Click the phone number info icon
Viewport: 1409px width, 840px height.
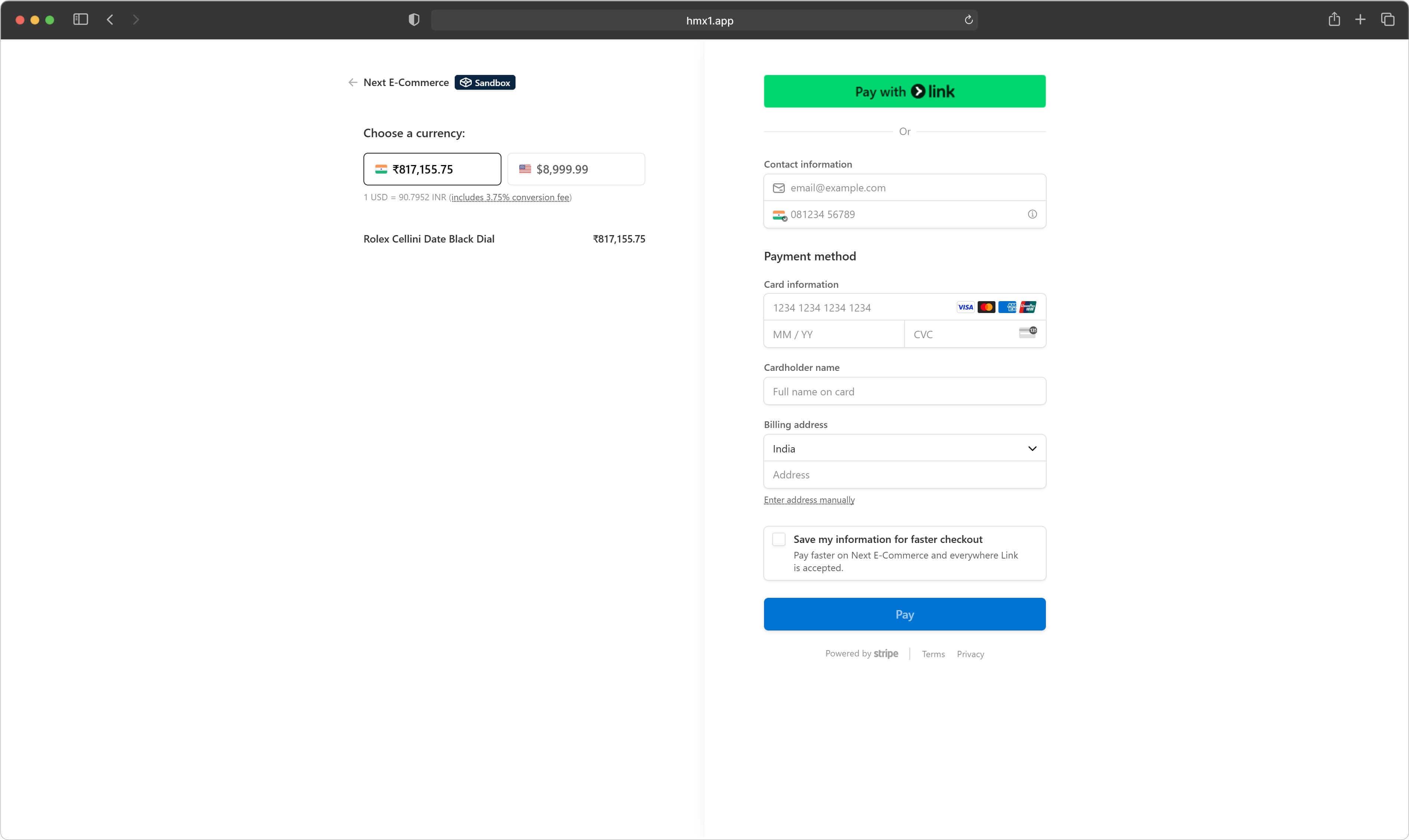pos(1032,214)
